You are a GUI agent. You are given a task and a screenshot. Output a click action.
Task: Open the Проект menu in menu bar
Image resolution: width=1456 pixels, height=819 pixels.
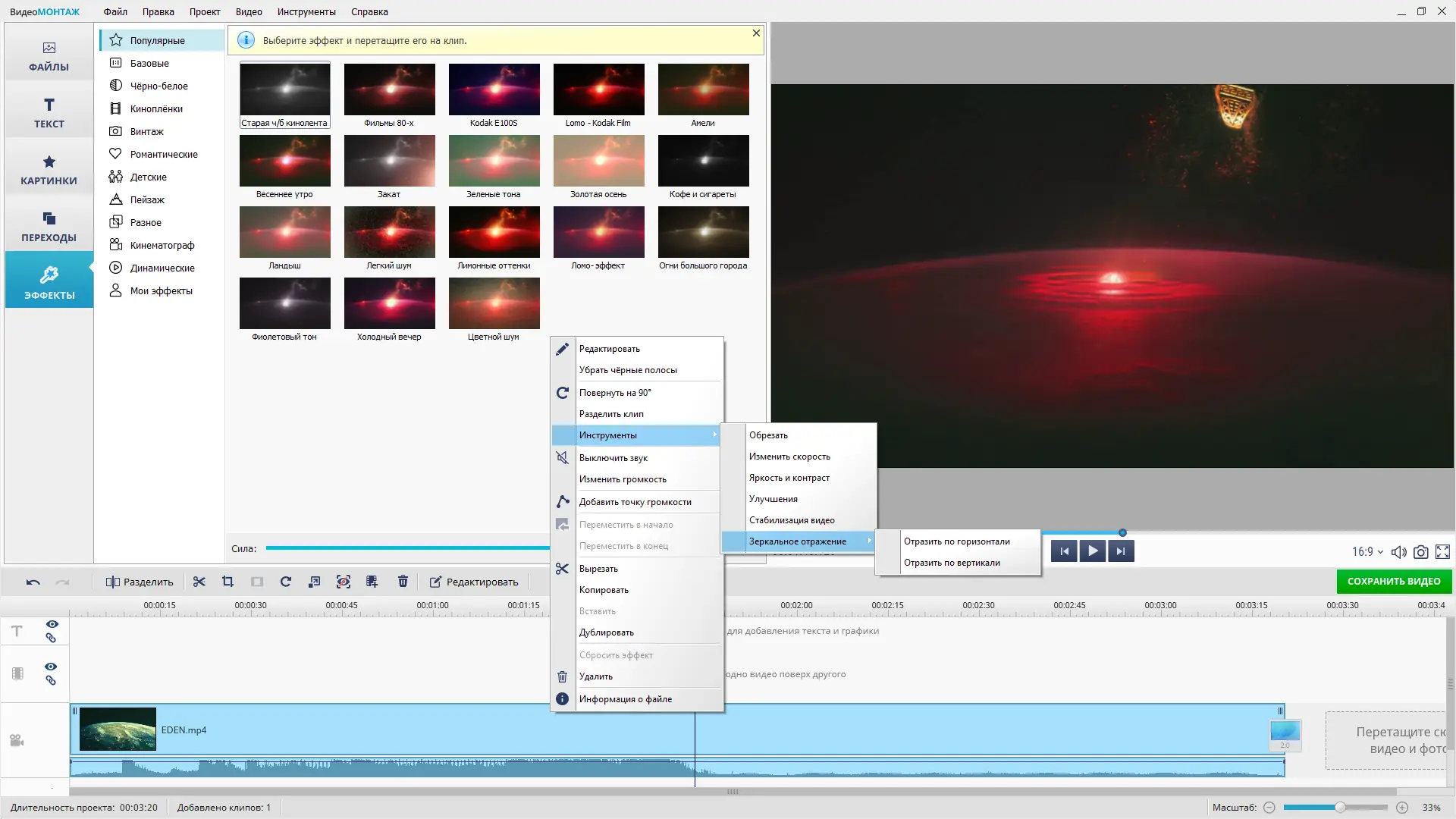(205, 11)
